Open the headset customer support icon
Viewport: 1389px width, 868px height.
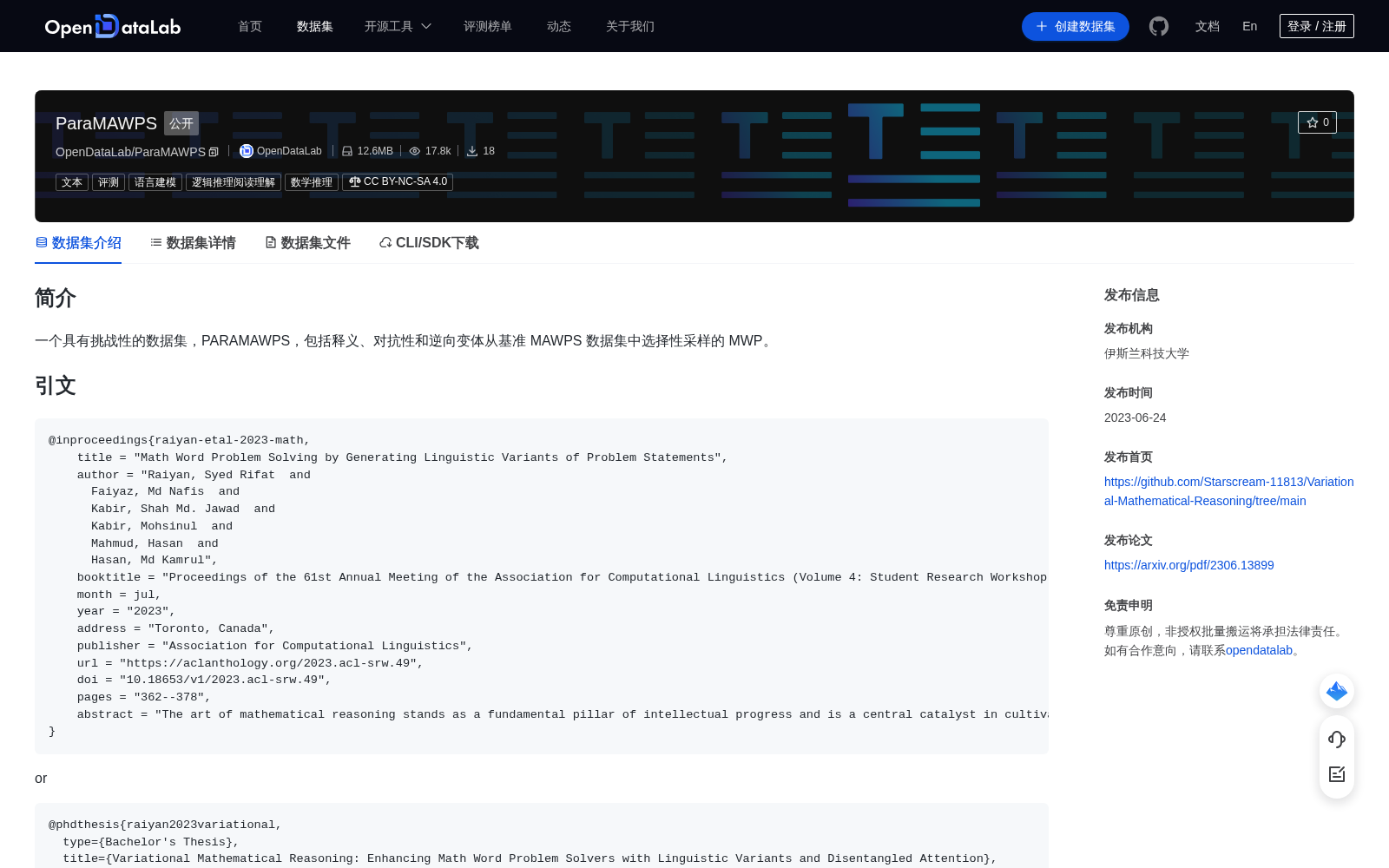click(1337, 739)
